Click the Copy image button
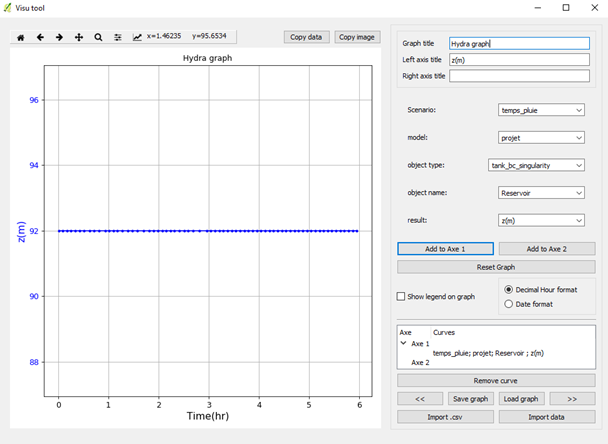This screenshot has height=444, width=608. click(357, 37)
